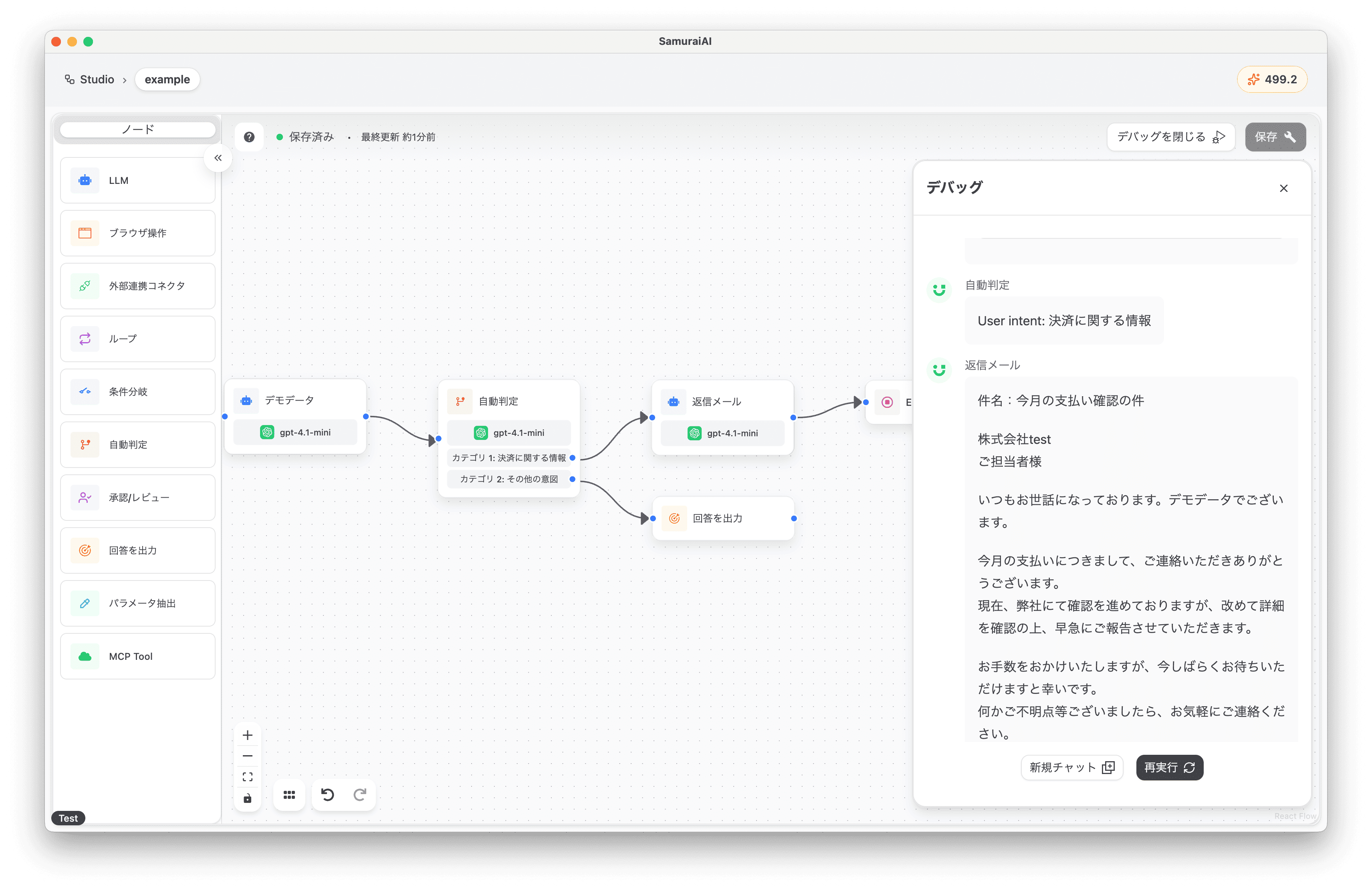Fit the canvas view to screen
The image size is (1372, 891).
[247, 777]
